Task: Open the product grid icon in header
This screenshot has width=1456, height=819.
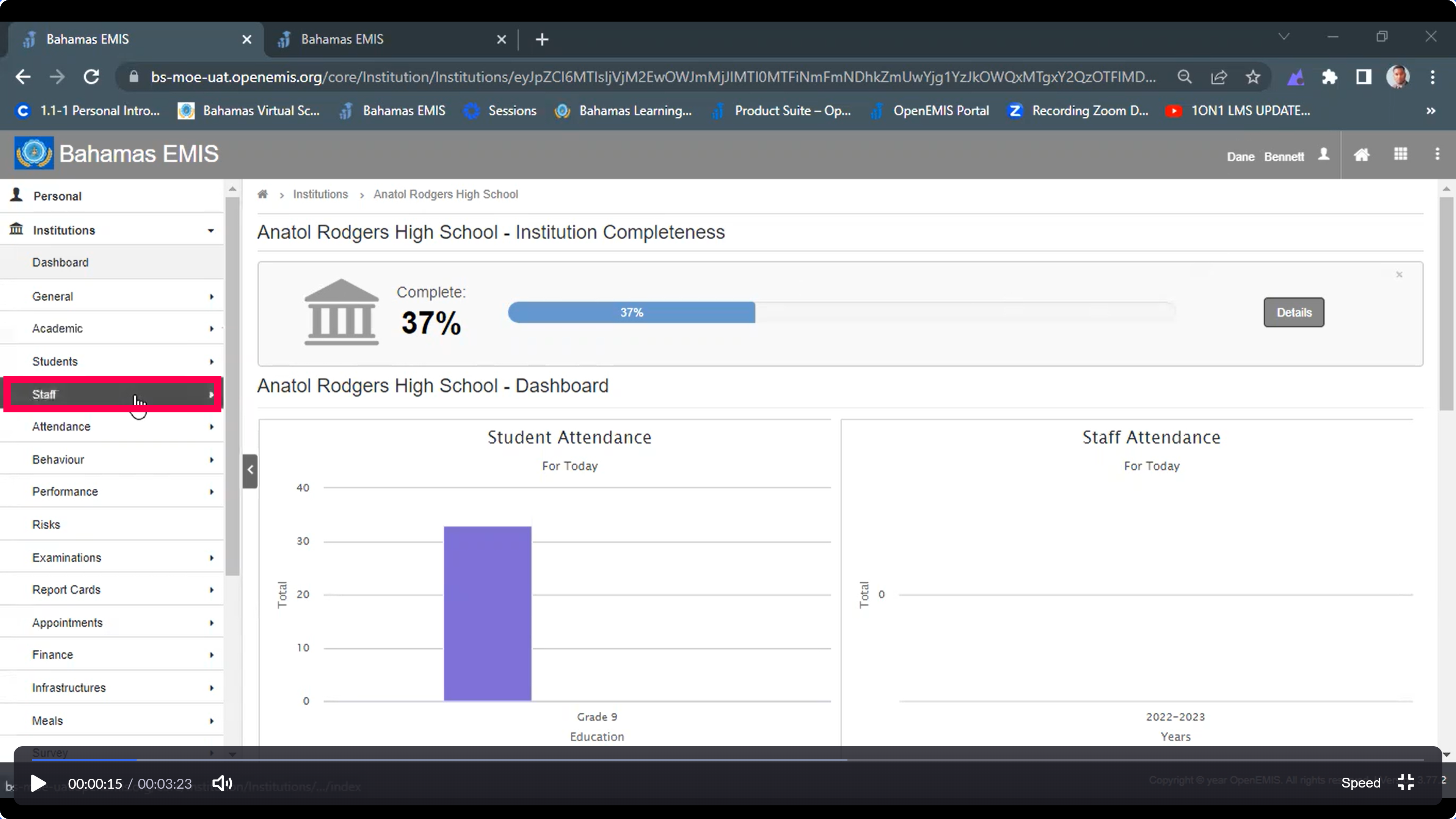Action: [1401, 154]
